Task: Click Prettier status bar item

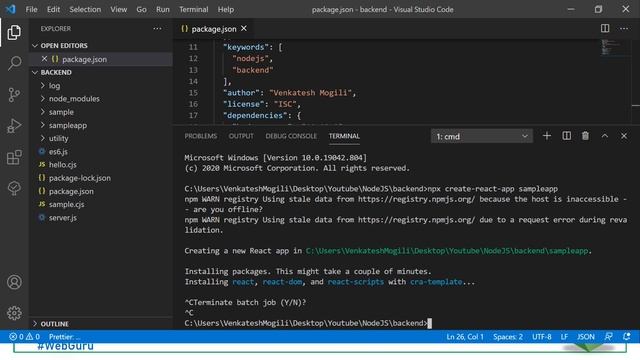Action: [64, 337]
